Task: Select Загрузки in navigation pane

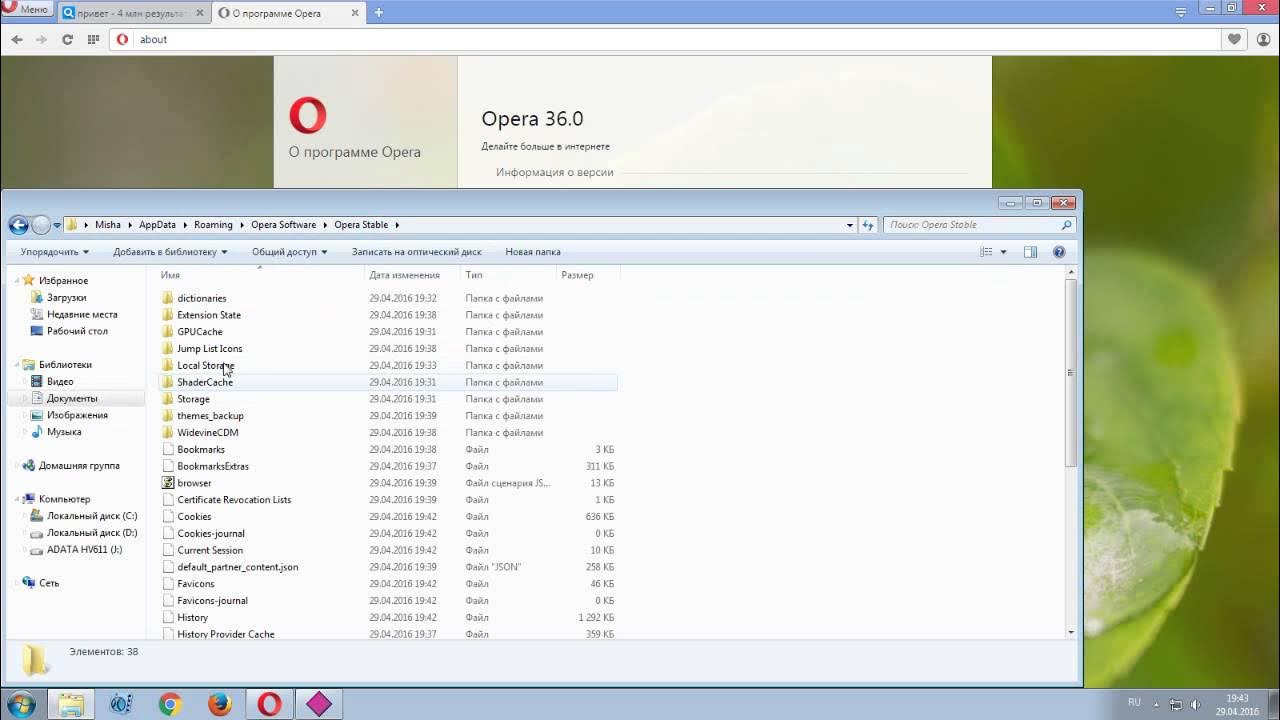Action: coord(66,298)
